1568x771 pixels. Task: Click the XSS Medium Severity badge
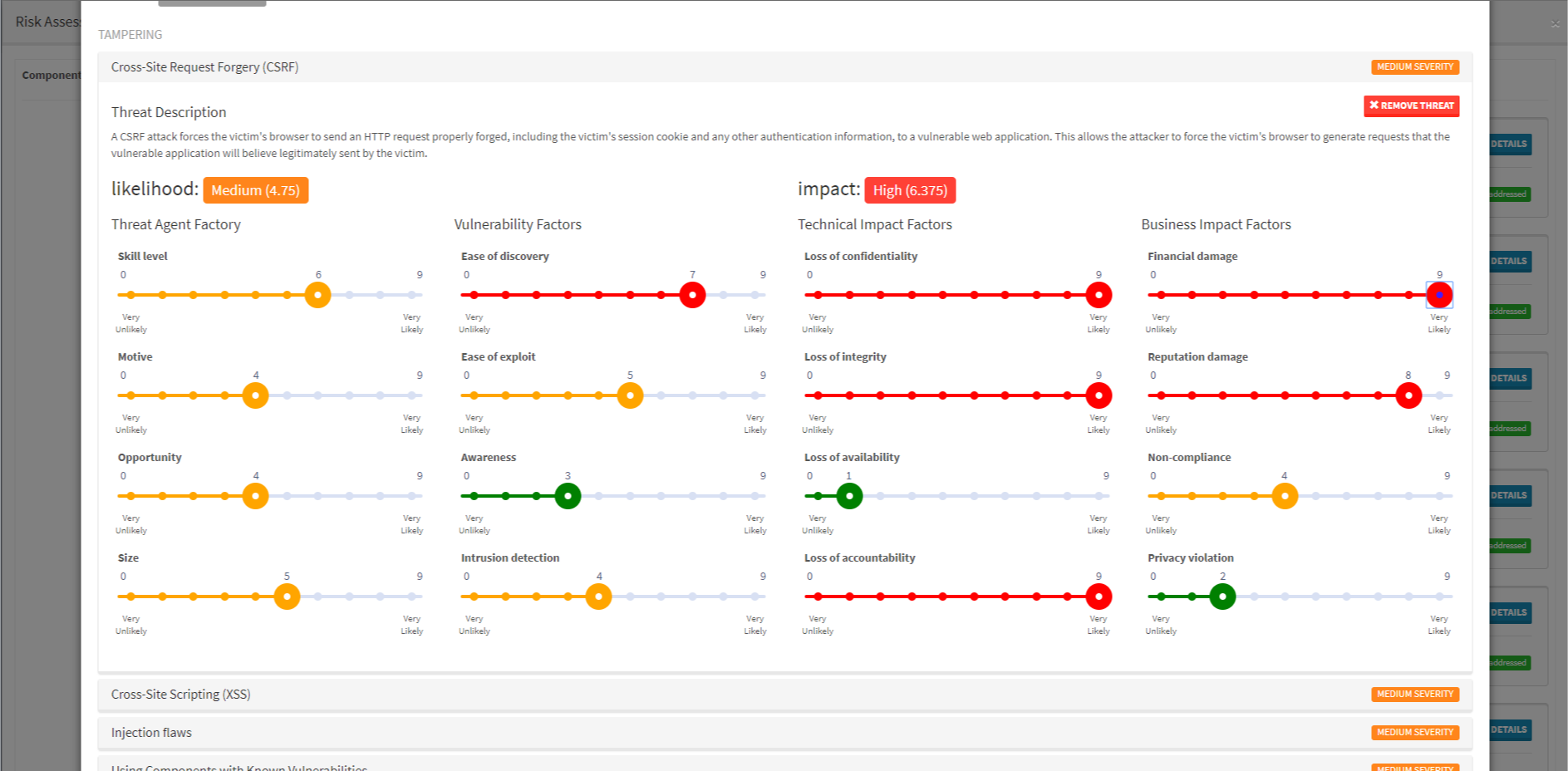click(1415, 695)
